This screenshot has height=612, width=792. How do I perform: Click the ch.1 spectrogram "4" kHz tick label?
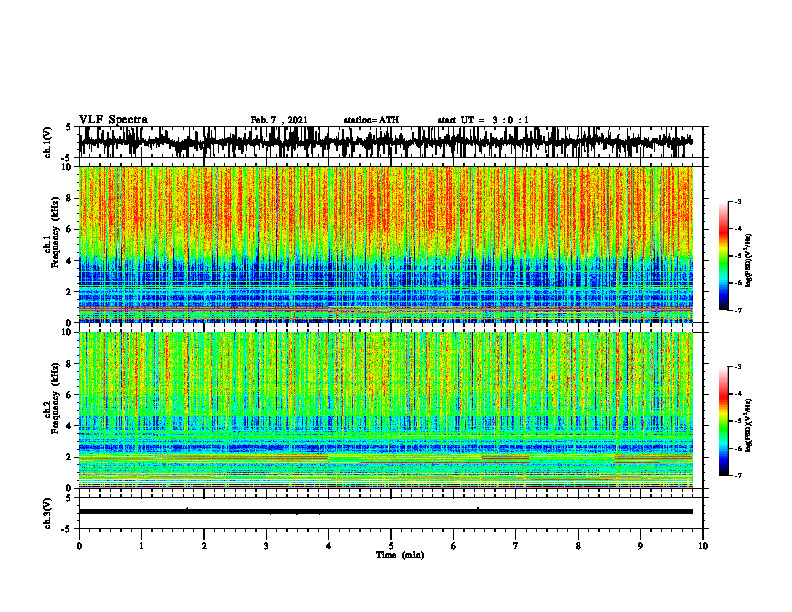tap(69, 261)
